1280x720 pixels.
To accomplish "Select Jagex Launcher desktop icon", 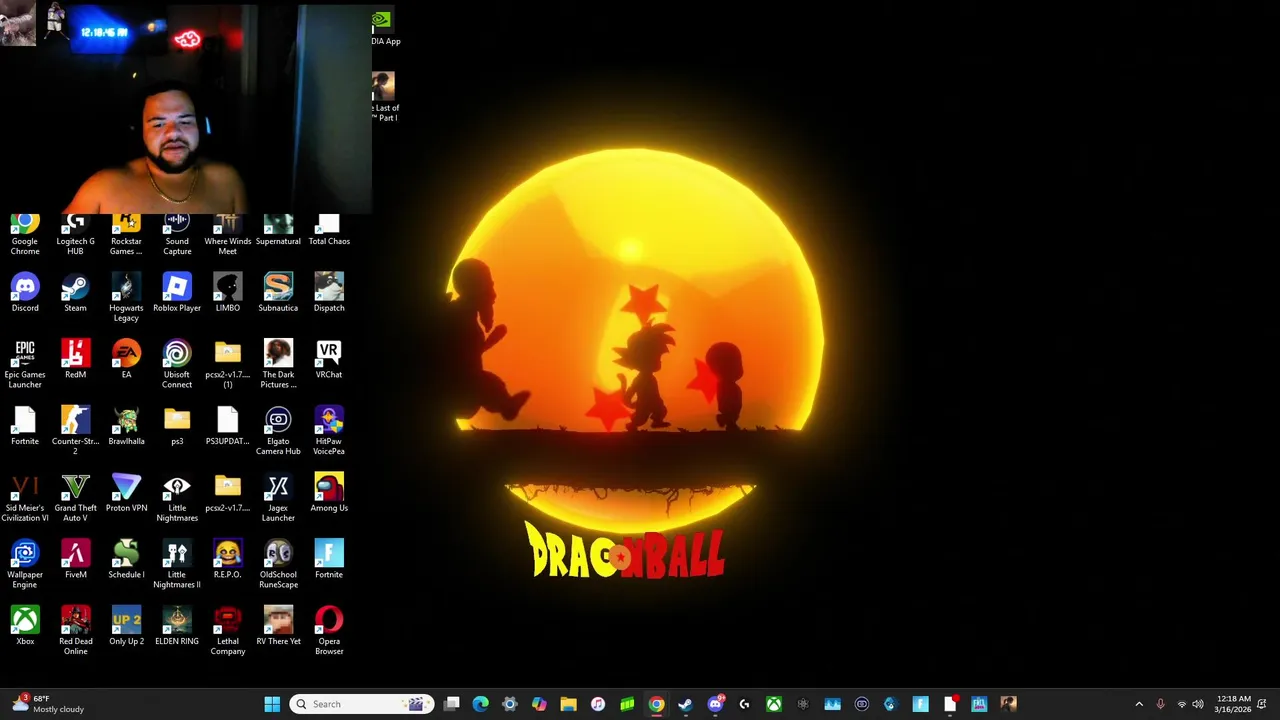I will point(278,498).
